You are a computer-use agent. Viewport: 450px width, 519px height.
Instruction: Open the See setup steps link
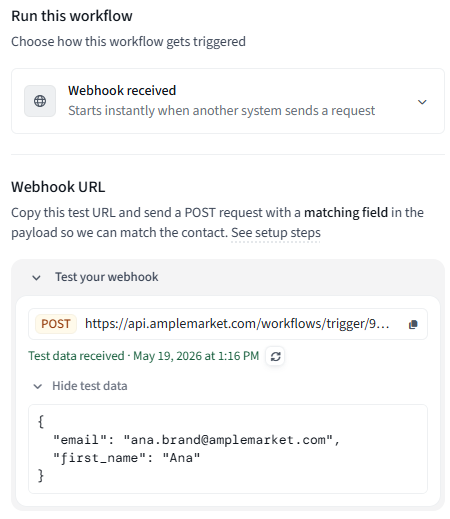coord(276,233)
